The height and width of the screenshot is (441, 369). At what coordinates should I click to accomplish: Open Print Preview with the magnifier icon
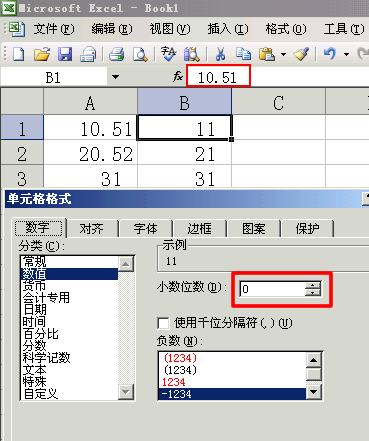tap(140, 54)
